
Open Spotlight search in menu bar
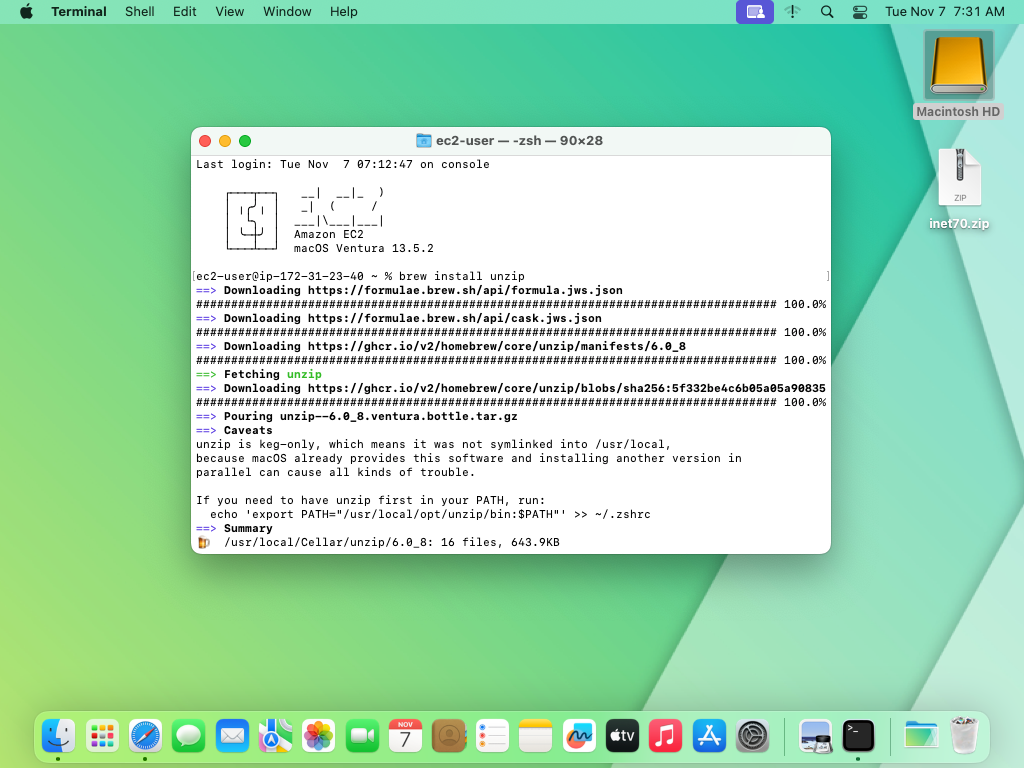click(x=827, y=12)
